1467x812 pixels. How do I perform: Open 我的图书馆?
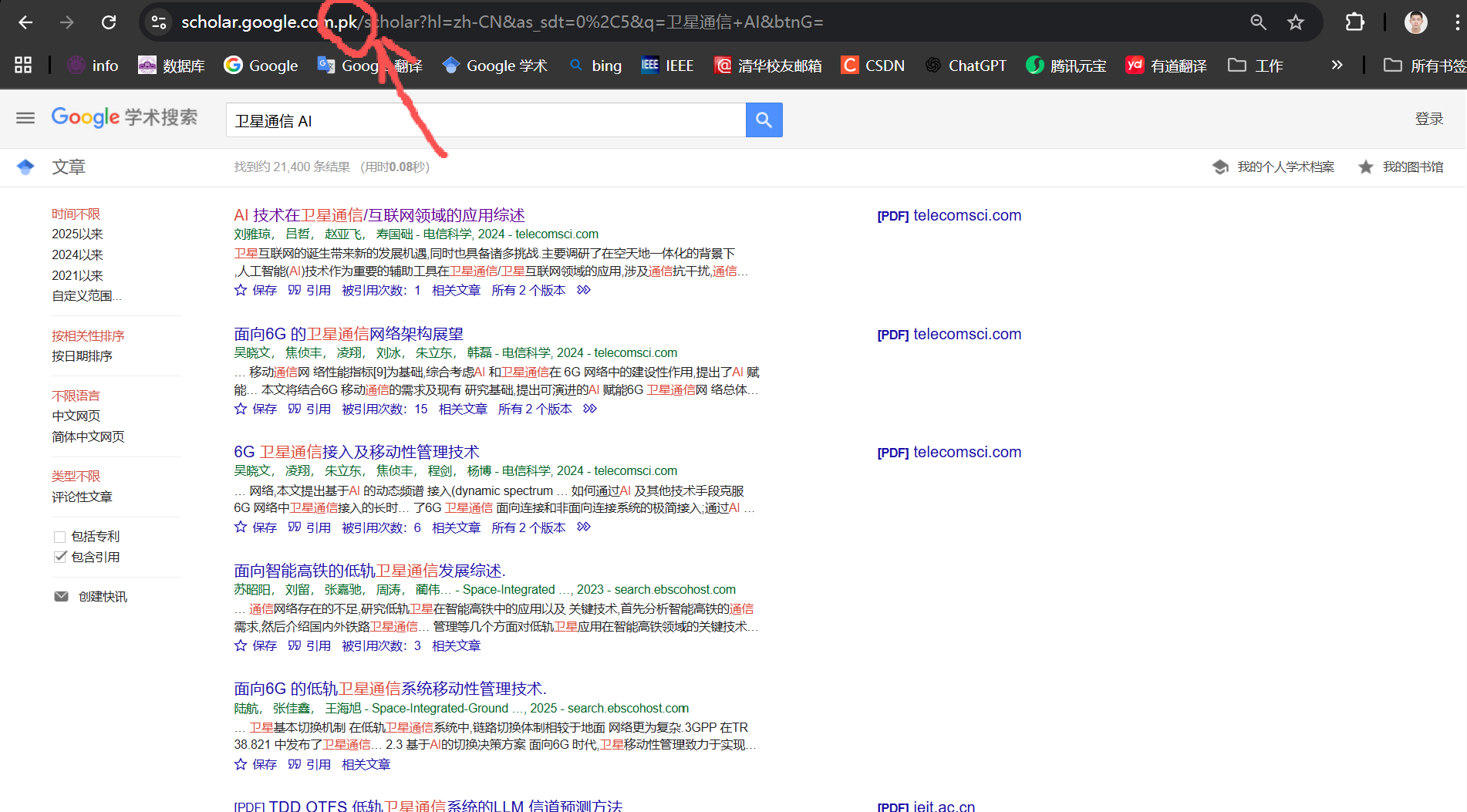pyautogui.click(x=1401, y=167)
